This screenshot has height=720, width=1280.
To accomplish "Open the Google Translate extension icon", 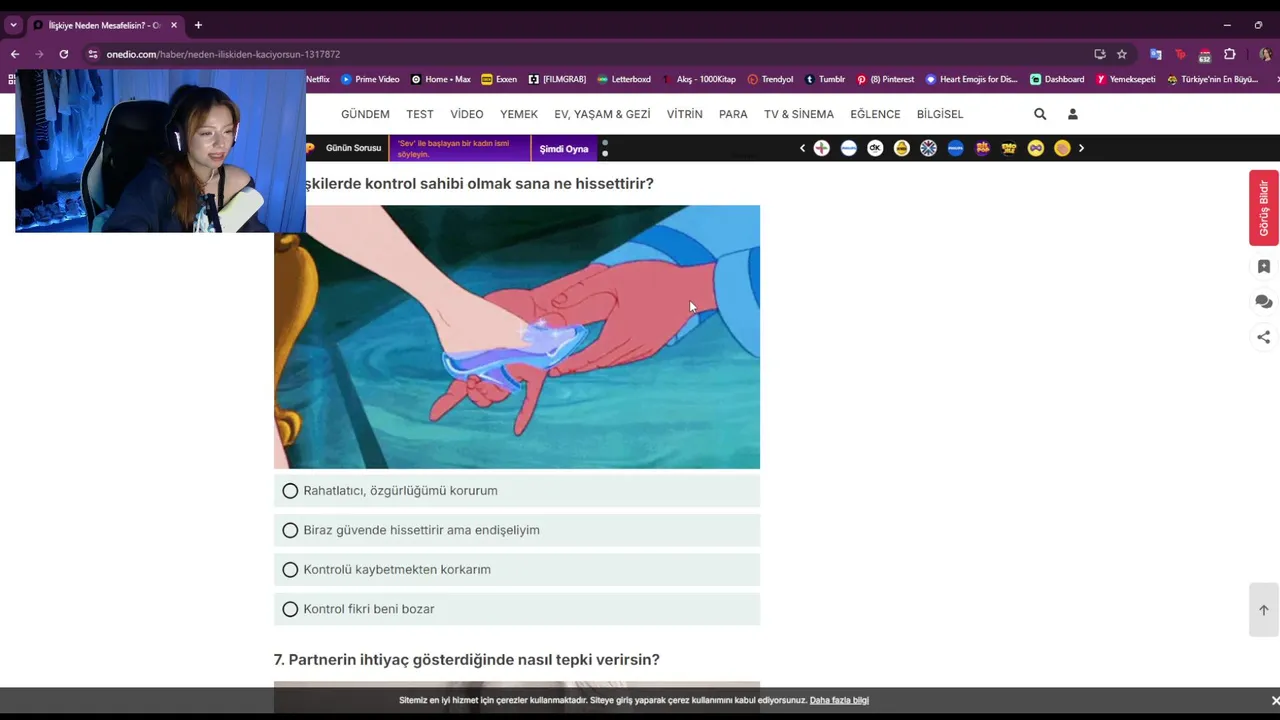I will click(x=1155, y=54).
